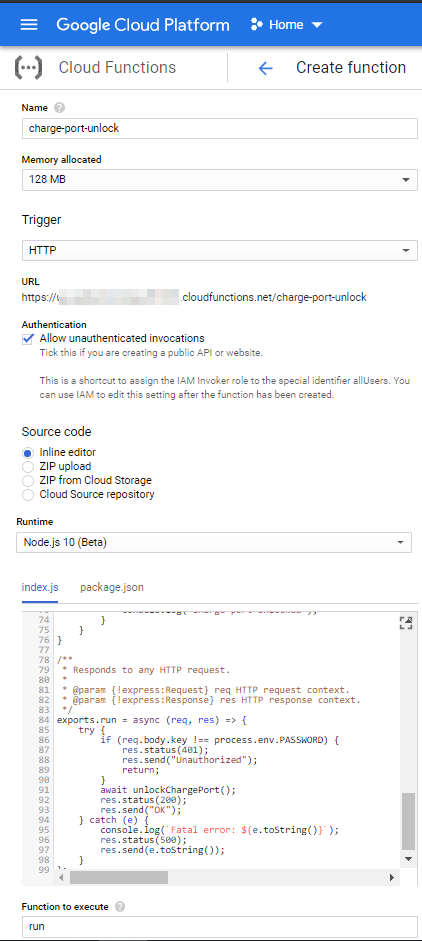Select ZIP from Cloud Storage option

point(28,481)
